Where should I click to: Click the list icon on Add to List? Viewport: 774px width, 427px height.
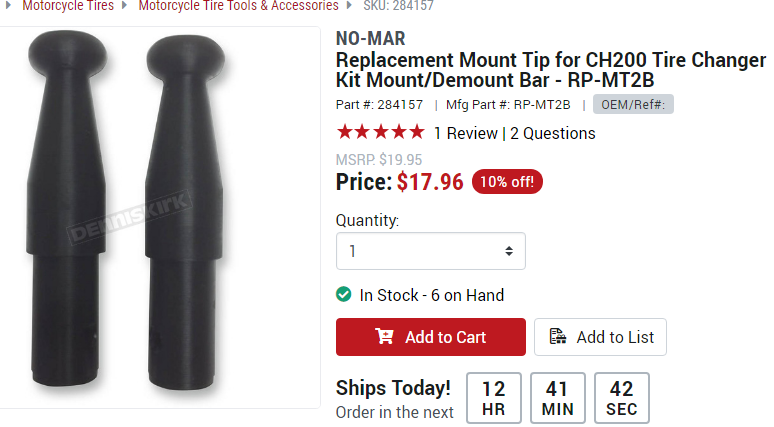pyautogui.click(x=558, y=337)
